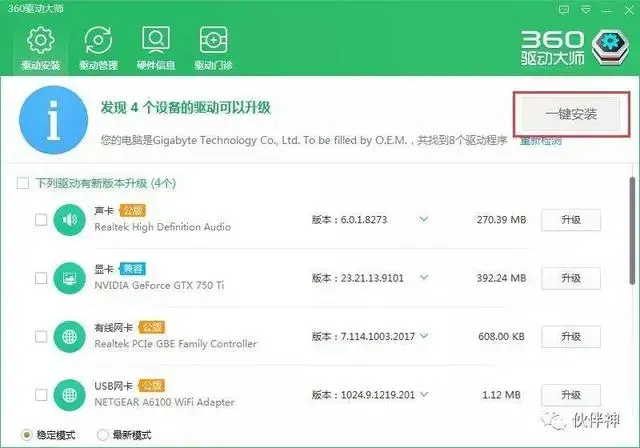Viewport: 640px width, 448px height.
Task: Click 升级 for NVIDIA GeForce GTX 750 Ti
Action: pyautogui.click(x=571, y=278)
